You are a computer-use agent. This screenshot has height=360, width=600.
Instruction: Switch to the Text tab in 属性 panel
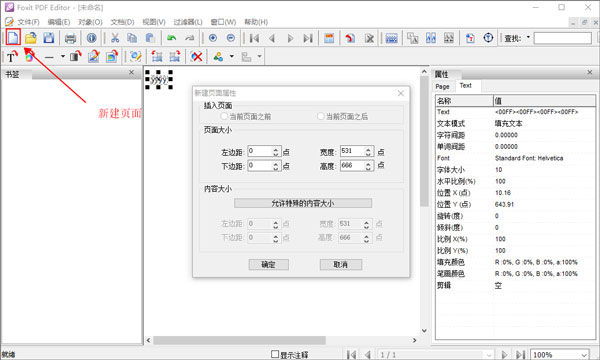pos(466,86)
